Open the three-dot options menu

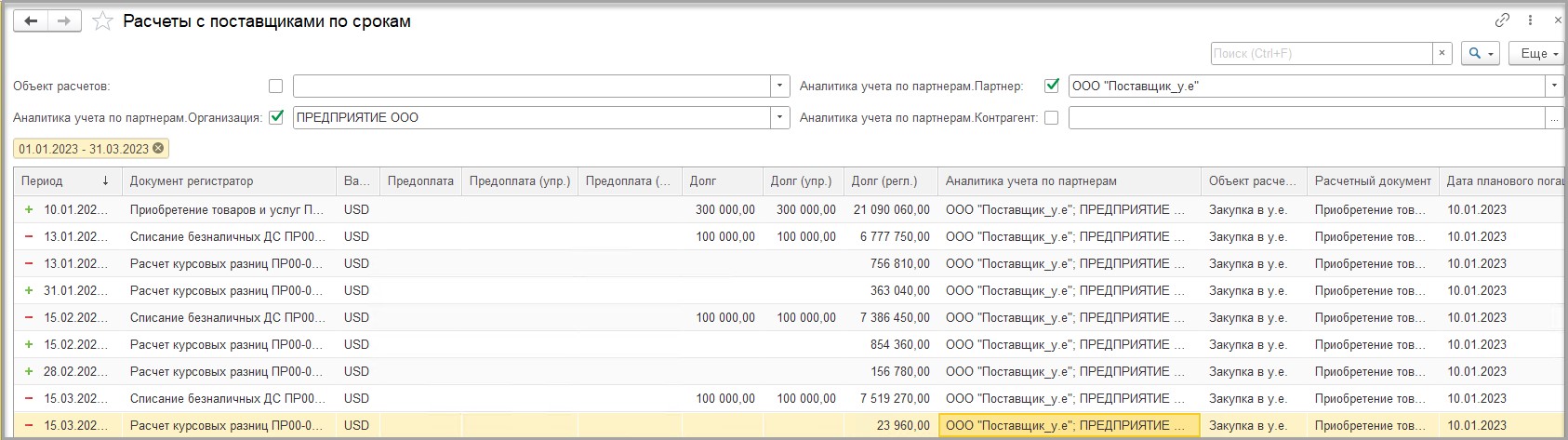click(1530, 20)
